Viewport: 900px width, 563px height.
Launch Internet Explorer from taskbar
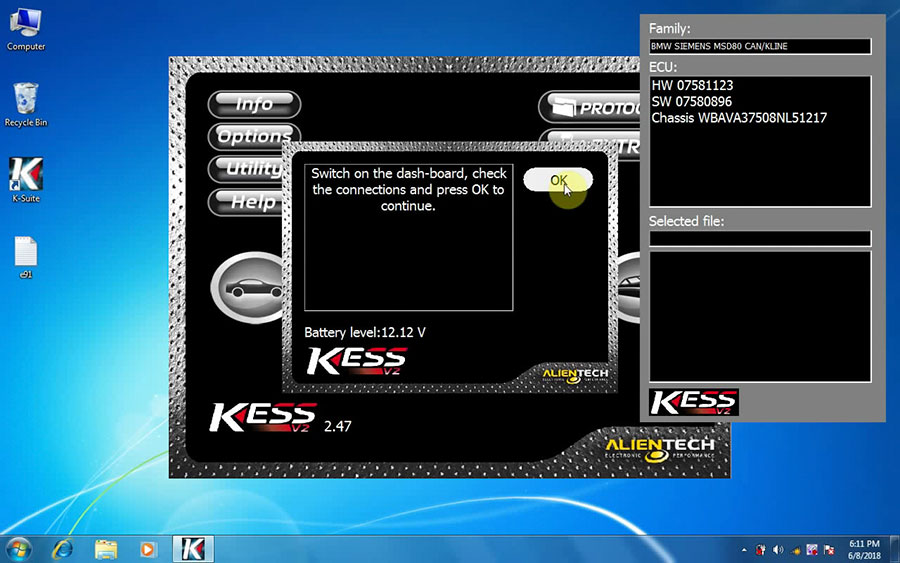coord(63,548)
